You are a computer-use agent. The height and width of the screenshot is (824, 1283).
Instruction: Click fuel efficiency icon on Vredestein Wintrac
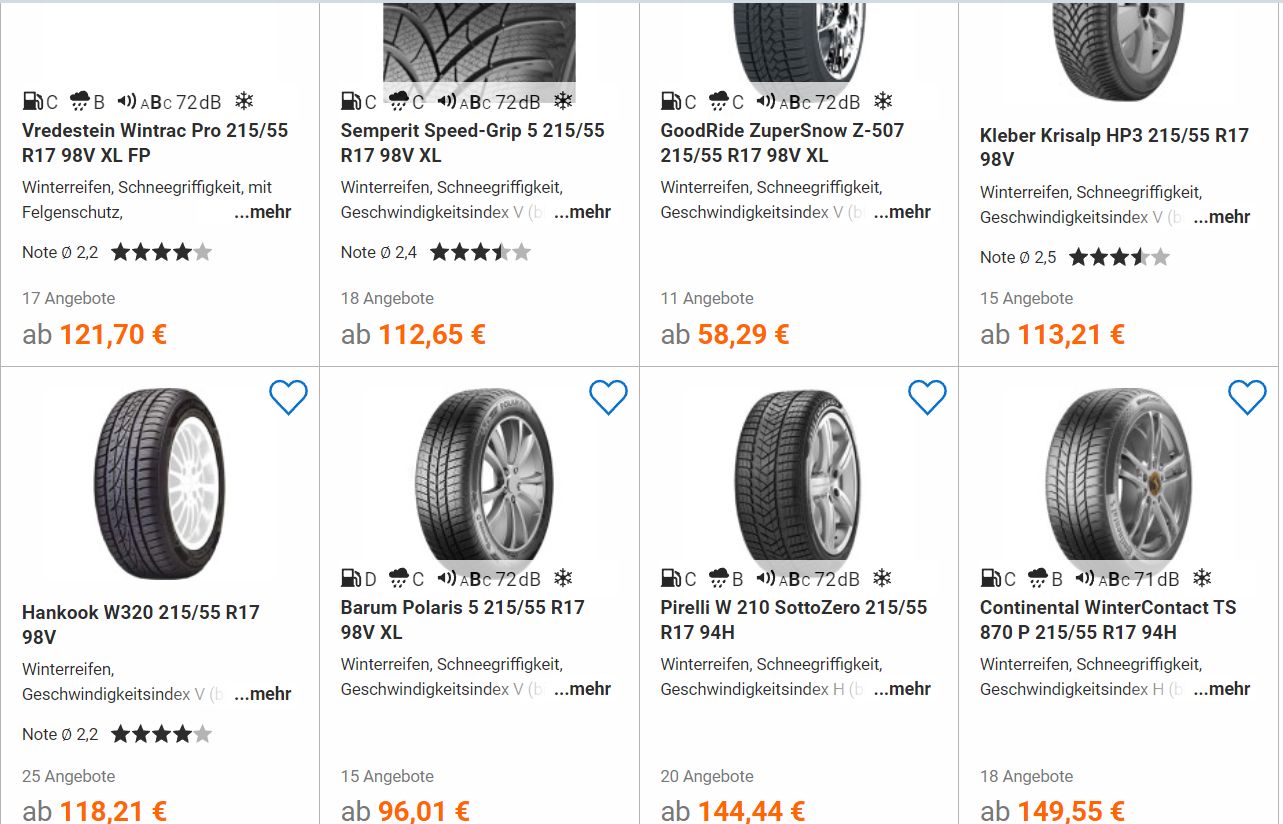click(32, 101)
